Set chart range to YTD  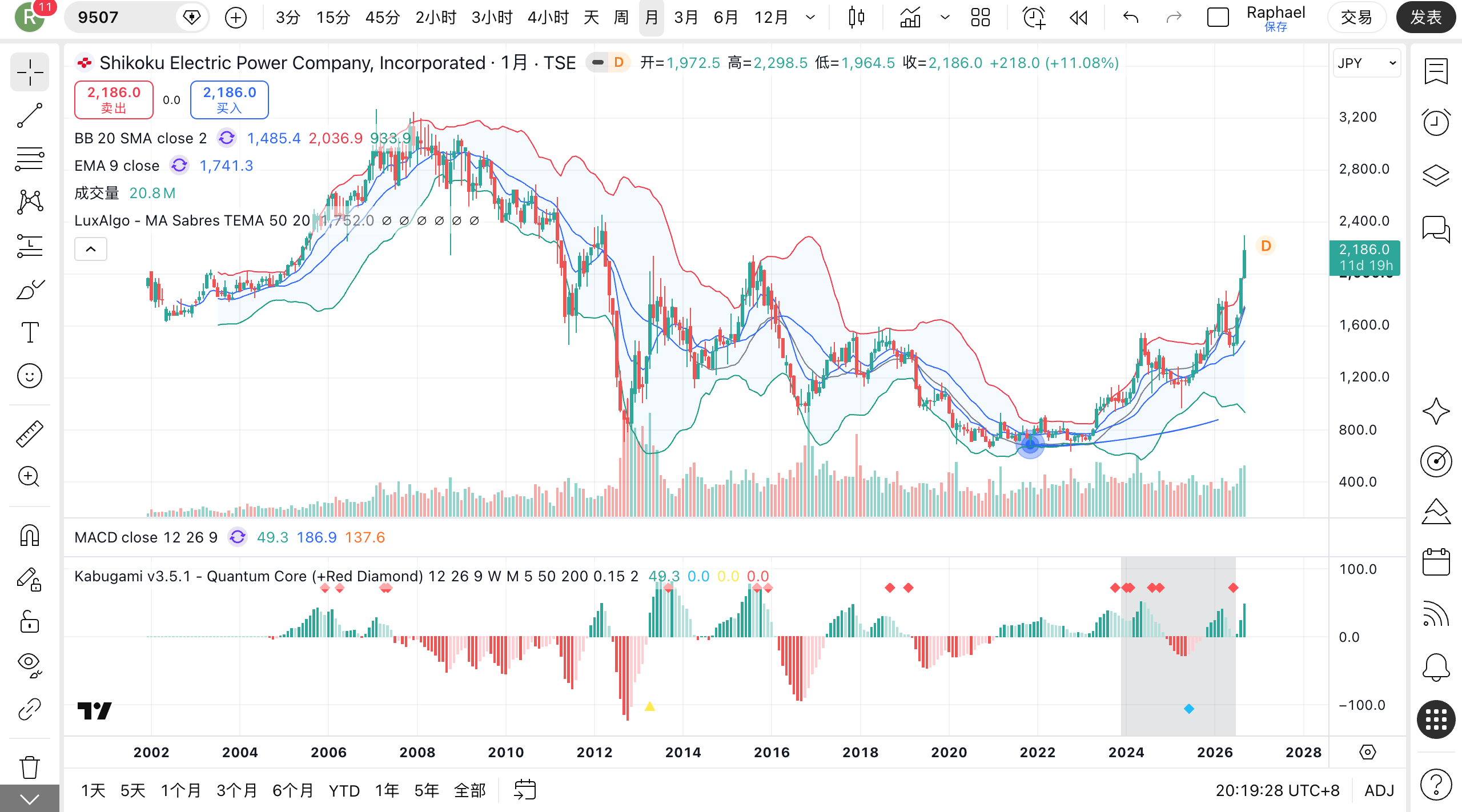344,790
